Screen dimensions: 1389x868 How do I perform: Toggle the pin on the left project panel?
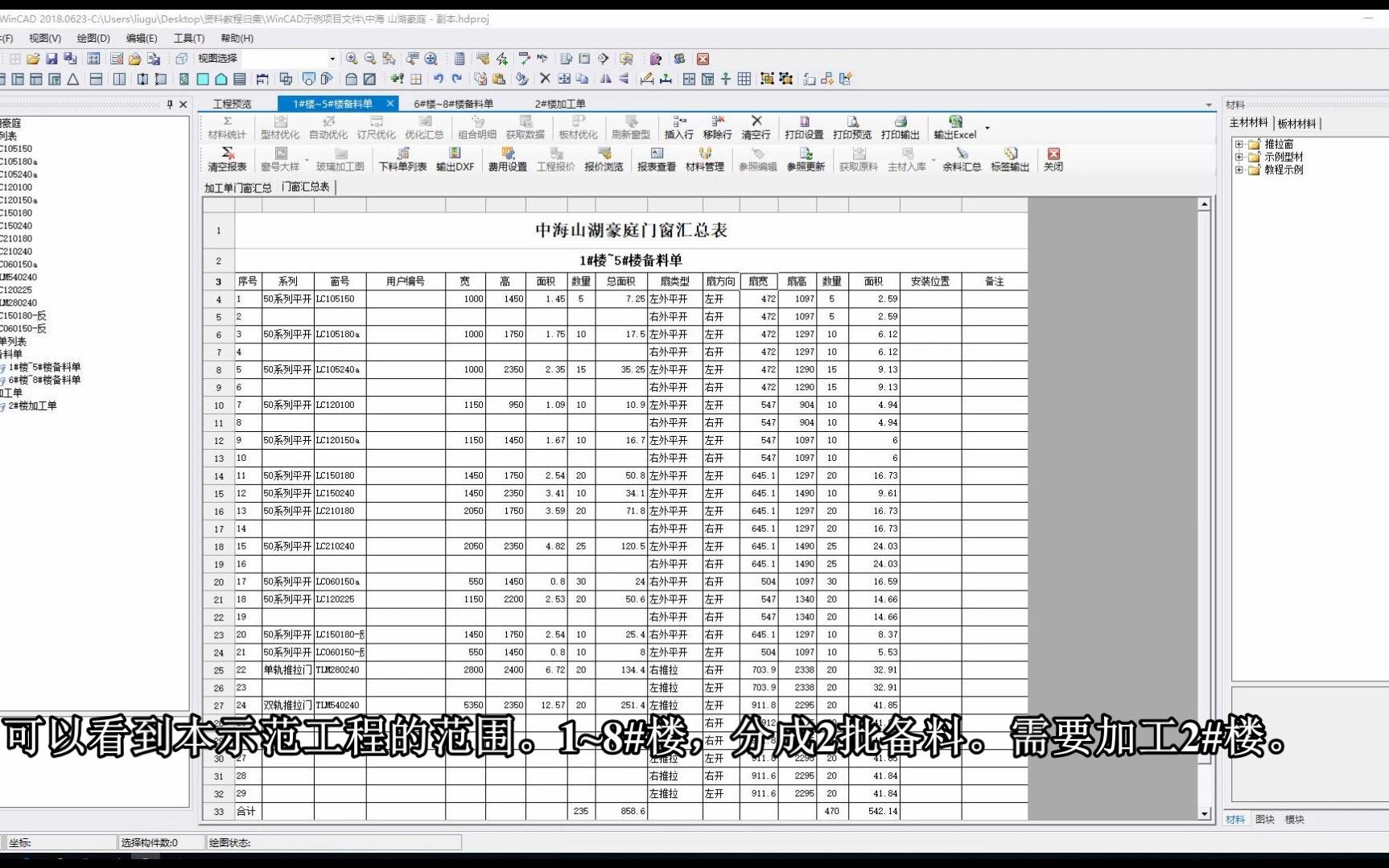(x=170, y=105)
